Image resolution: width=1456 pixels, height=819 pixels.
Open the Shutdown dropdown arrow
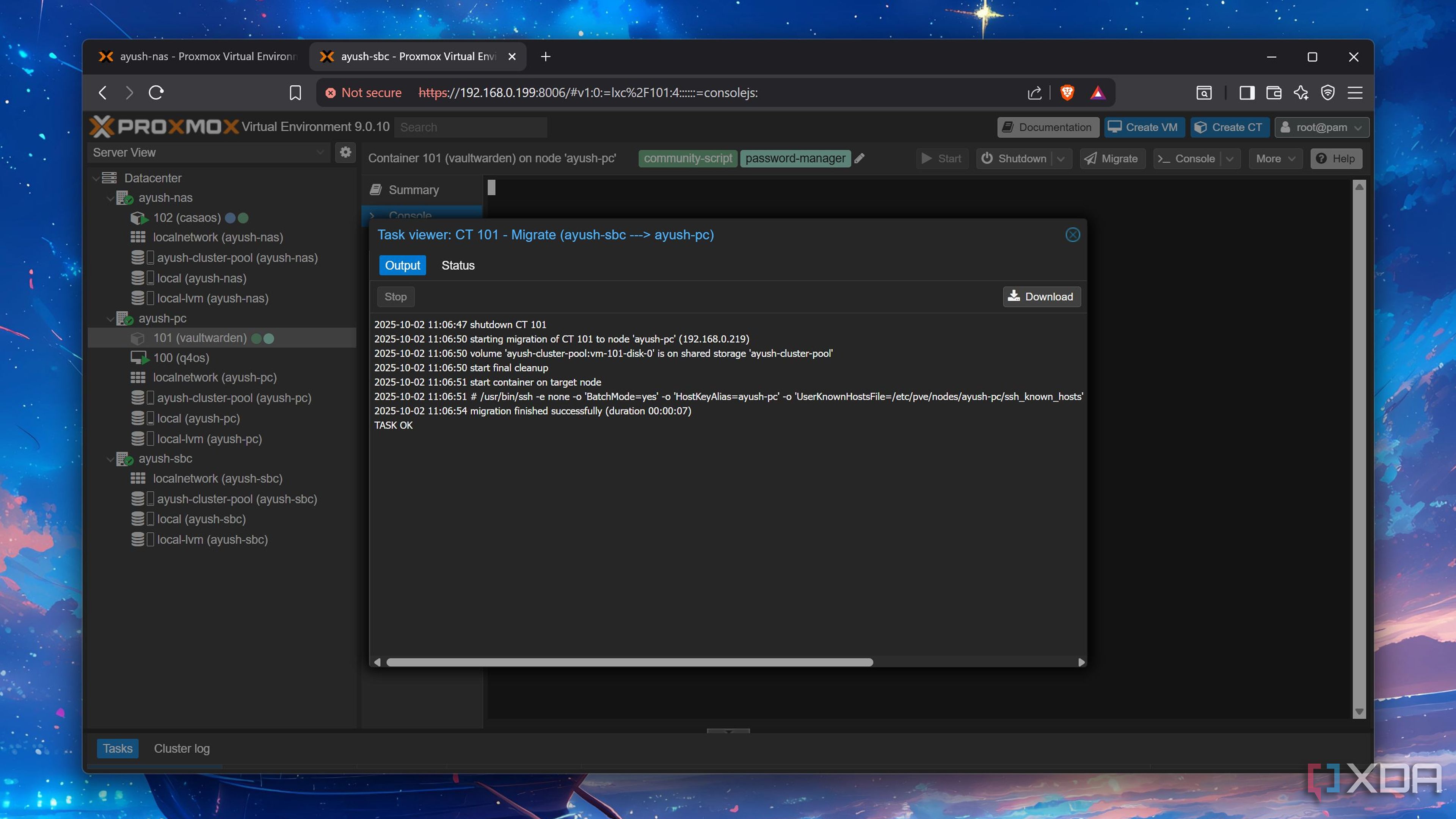(x=1061, y=159)
